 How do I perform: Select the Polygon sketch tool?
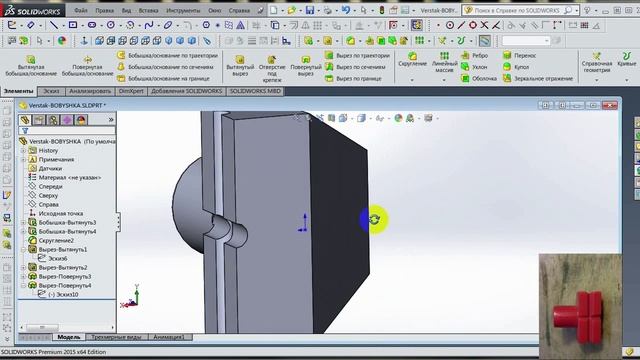point(206,25)
